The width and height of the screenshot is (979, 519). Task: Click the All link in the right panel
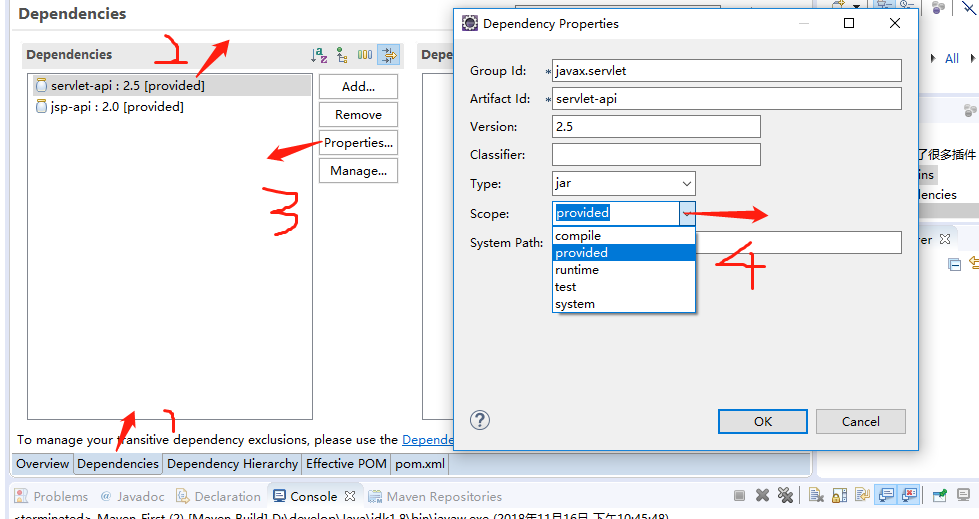click(952, 59)
